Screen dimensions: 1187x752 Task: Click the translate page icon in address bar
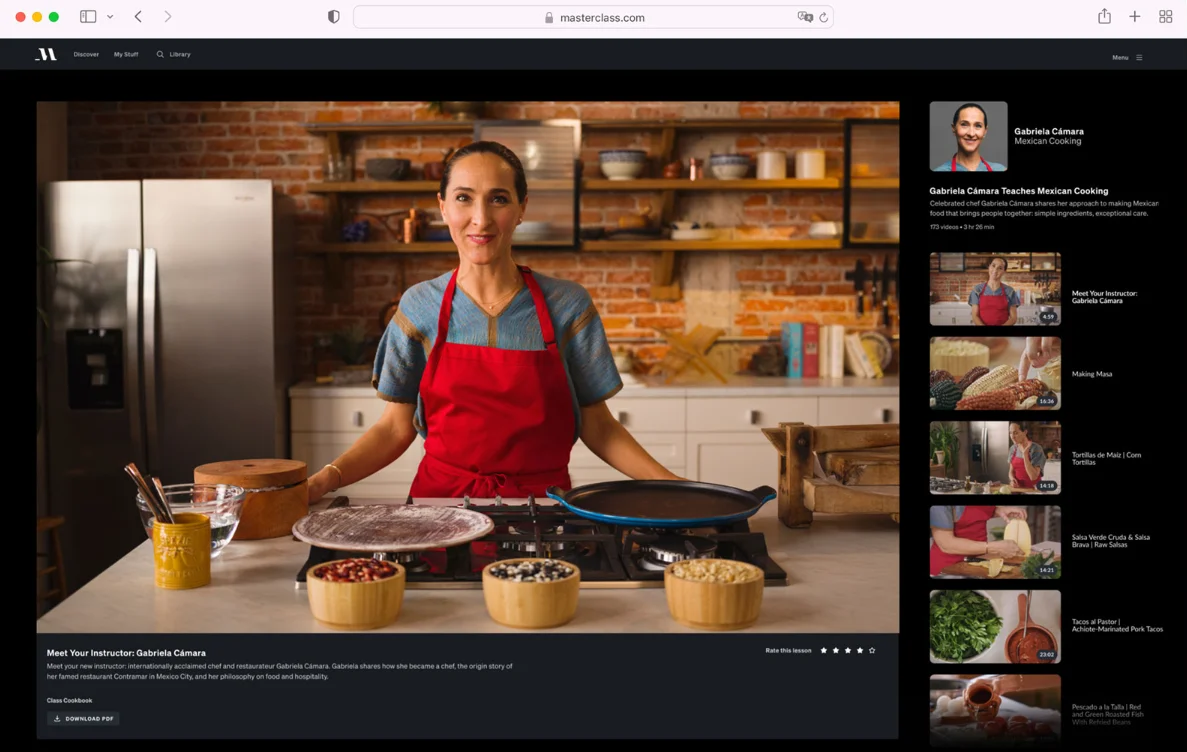point(804,17)
